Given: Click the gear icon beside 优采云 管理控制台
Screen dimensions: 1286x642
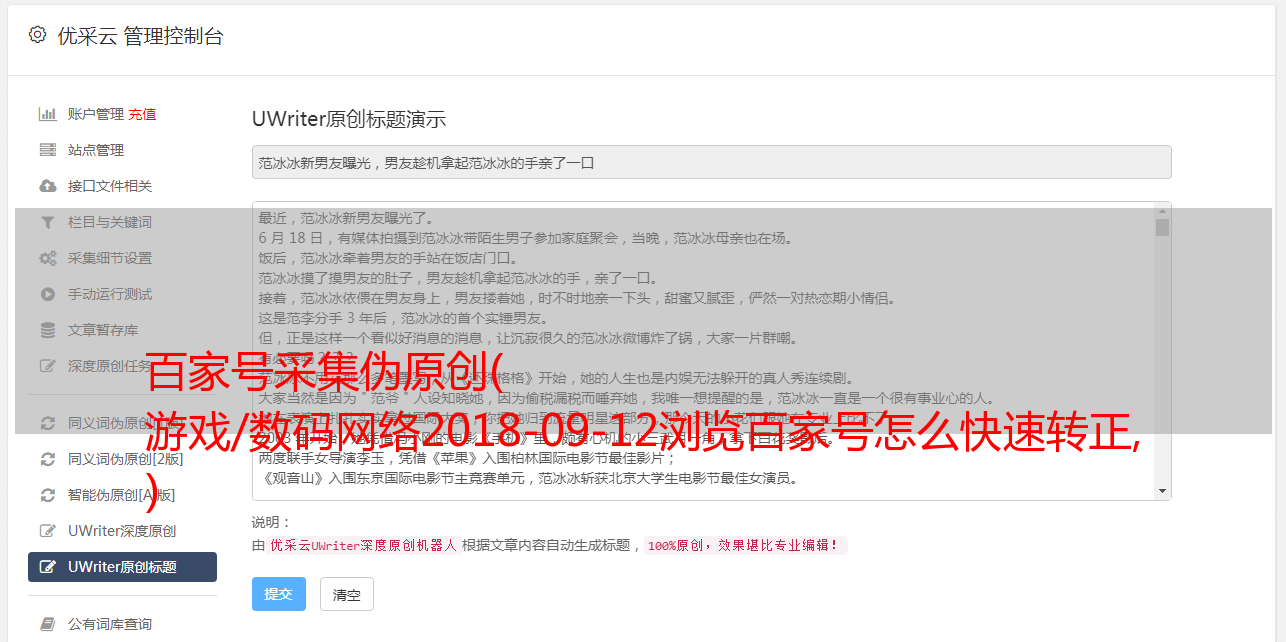Looking at the screenshot, I should (x=37, y=35).
